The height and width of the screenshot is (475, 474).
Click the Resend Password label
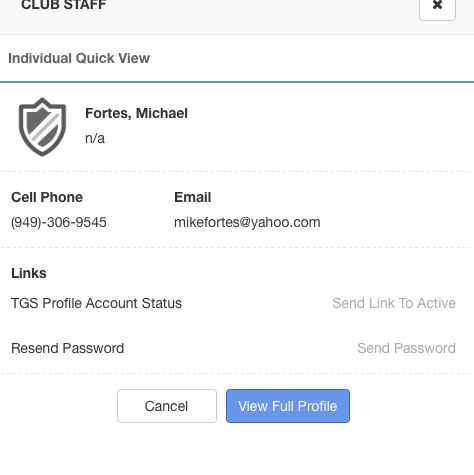coord(67,348)
